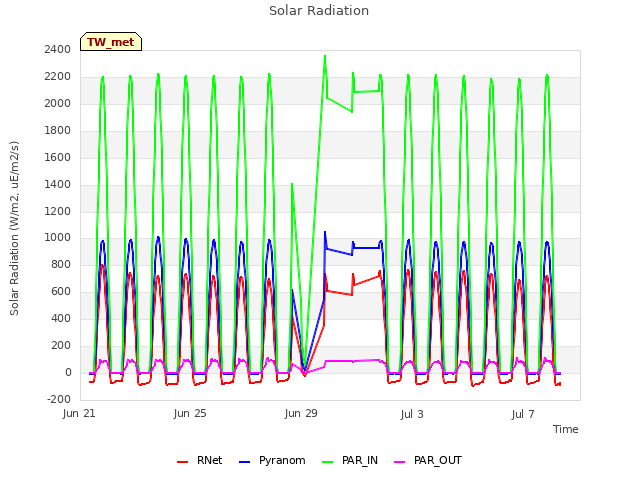The width and height of the screenshot is (640, 480).
Task: Click the magenta PAR_OUT legend swatch
Action: coord(400,462)
